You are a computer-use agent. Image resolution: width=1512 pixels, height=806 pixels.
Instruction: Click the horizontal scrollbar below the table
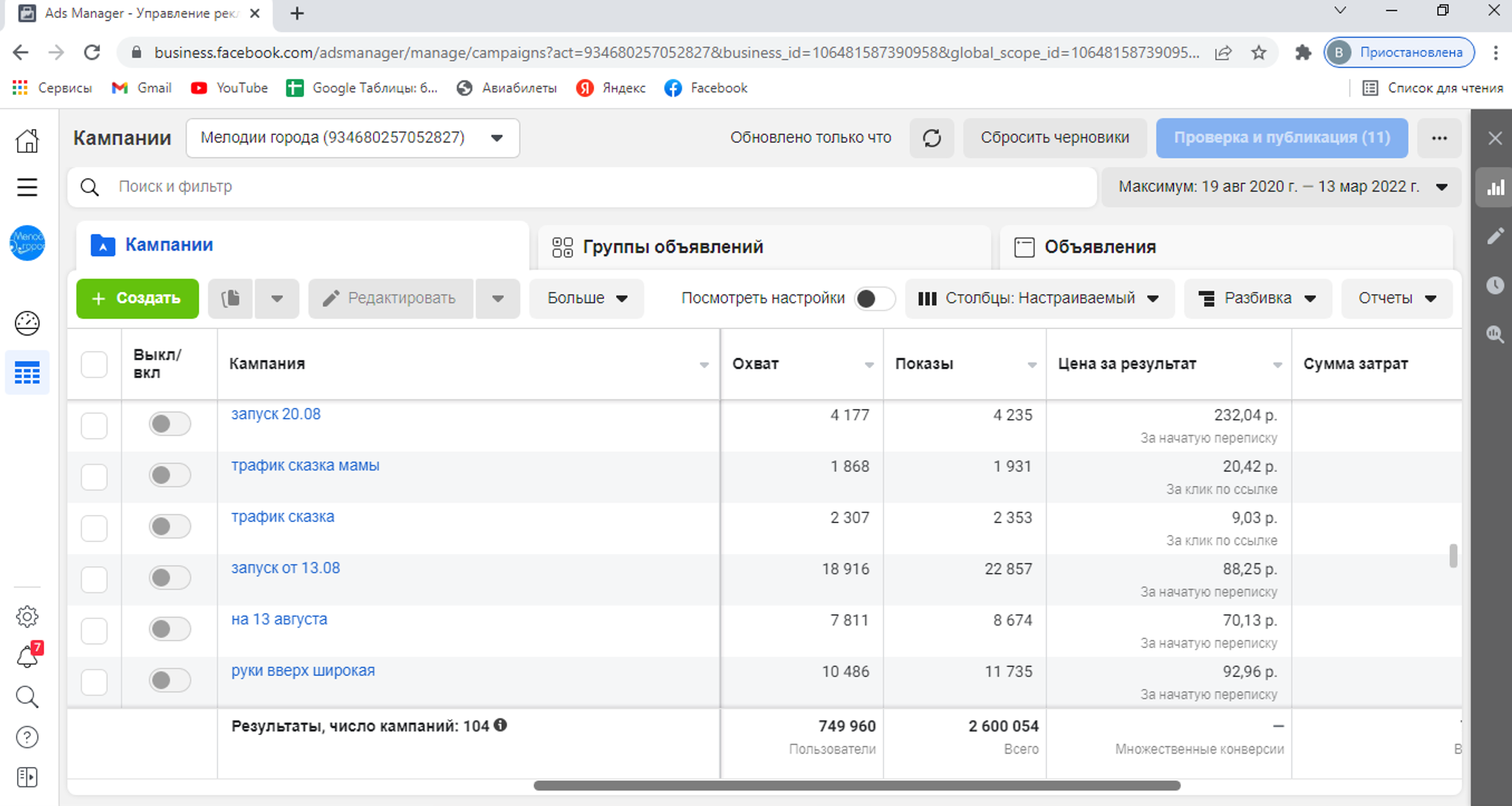856,786
